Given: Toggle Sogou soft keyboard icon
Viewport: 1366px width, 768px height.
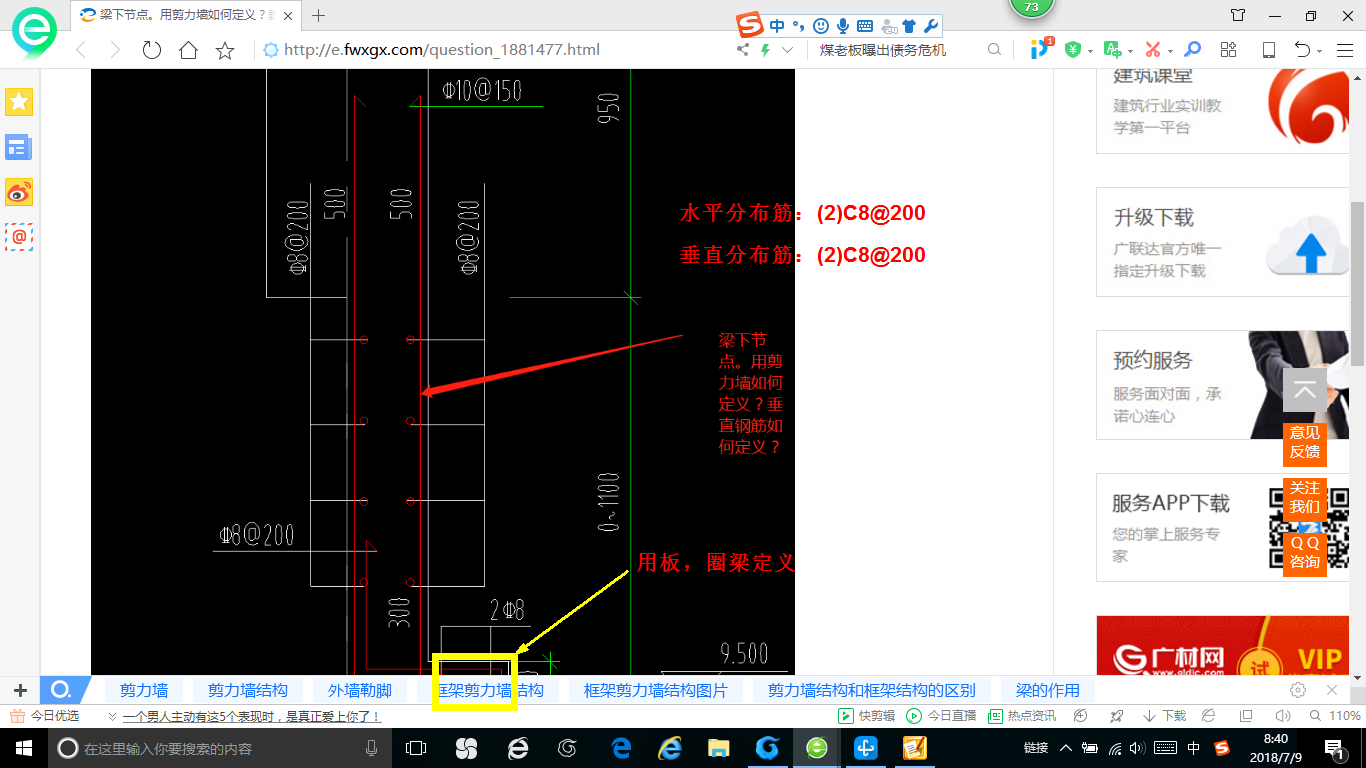Looking at the screenshot, I should coord(865,27).
